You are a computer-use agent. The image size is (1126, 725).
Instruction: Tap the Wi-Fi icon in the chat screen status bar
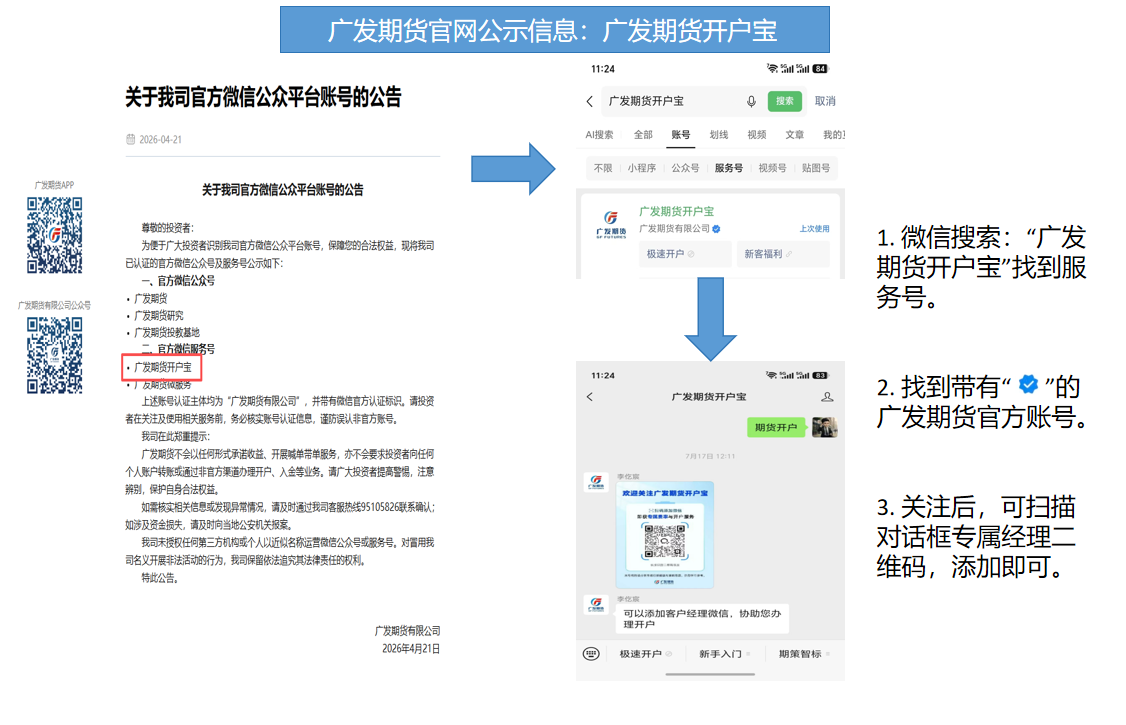[772, 375]
